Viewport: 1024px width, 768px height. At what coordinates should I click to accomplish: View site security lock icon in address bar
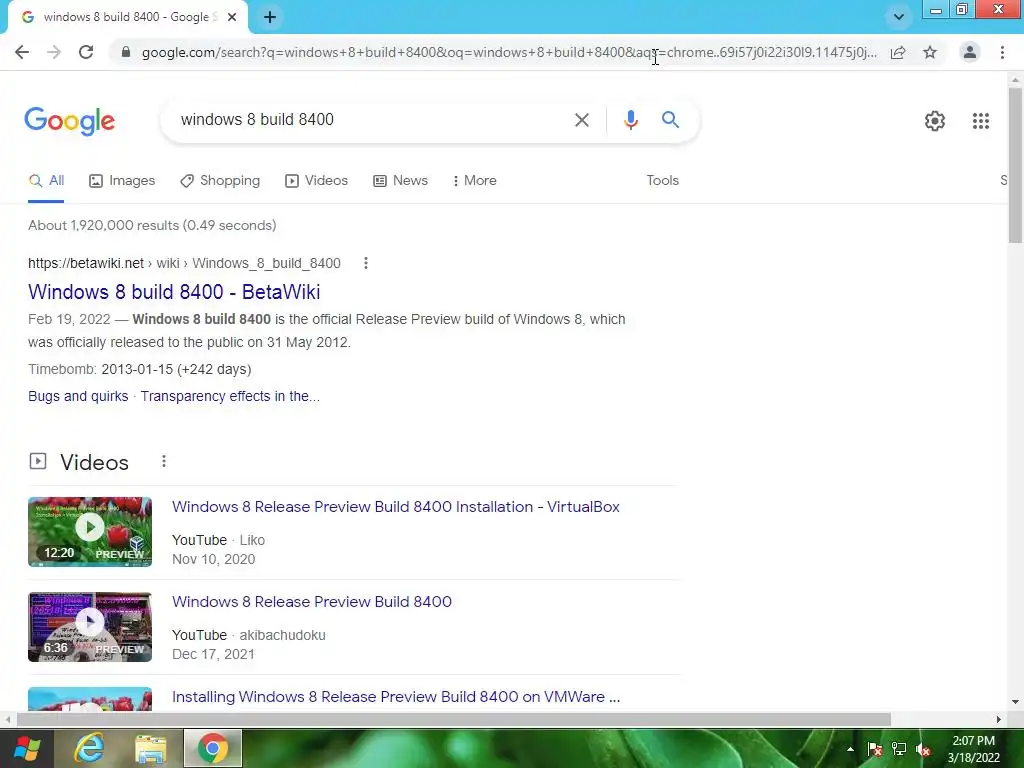pos(126,52)
